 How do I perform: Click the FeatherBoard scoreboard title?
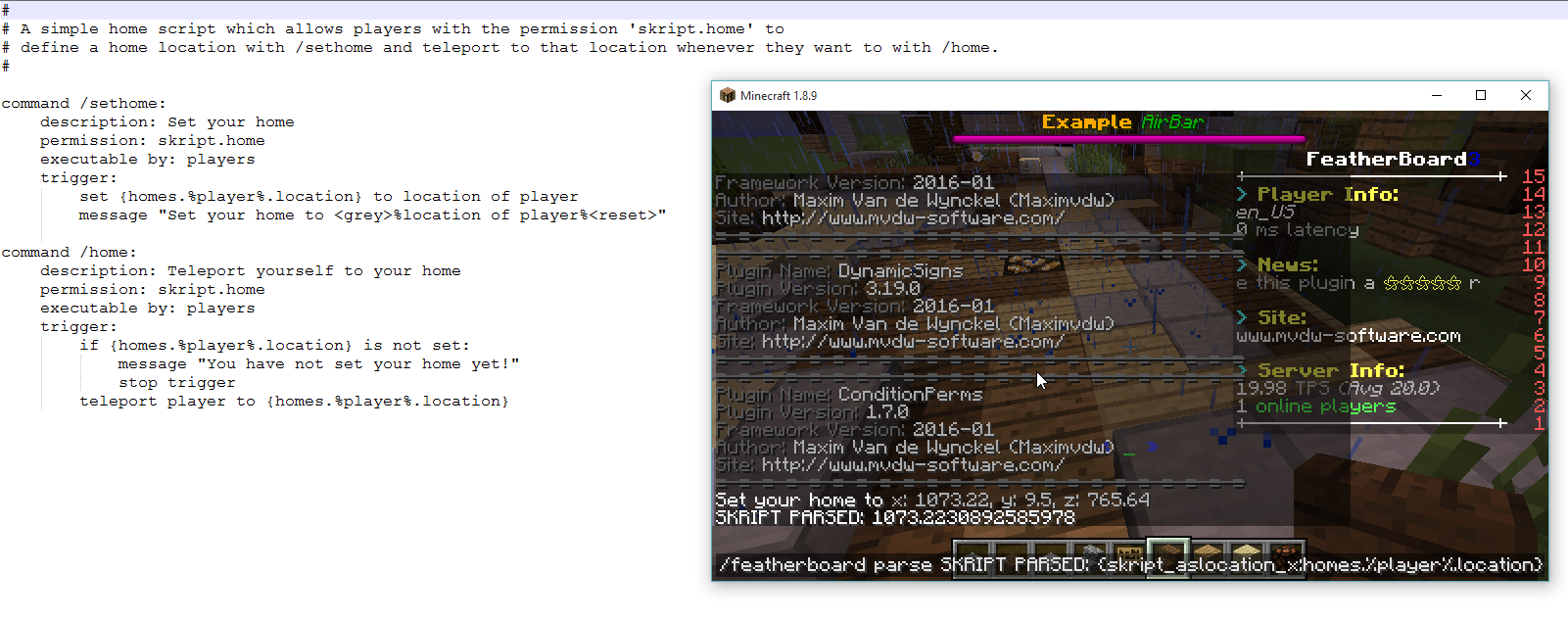[1386, 160]
